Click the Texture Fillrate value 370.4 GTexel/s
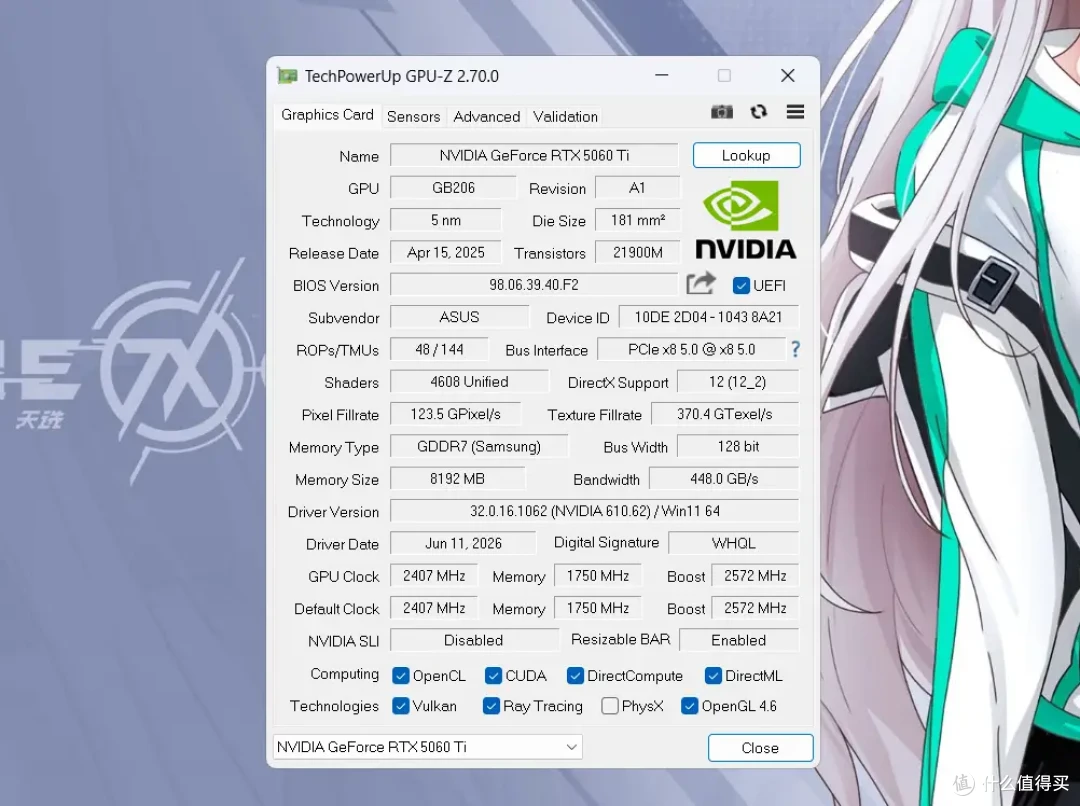The image size is (1080, 806). 725,414
